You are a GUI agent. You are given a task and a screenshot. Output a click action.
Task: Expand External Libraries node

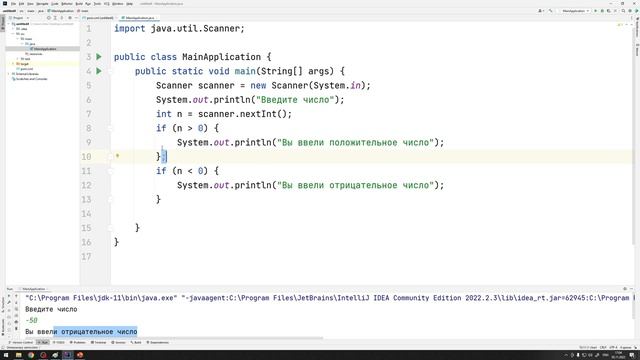point(9,74)
